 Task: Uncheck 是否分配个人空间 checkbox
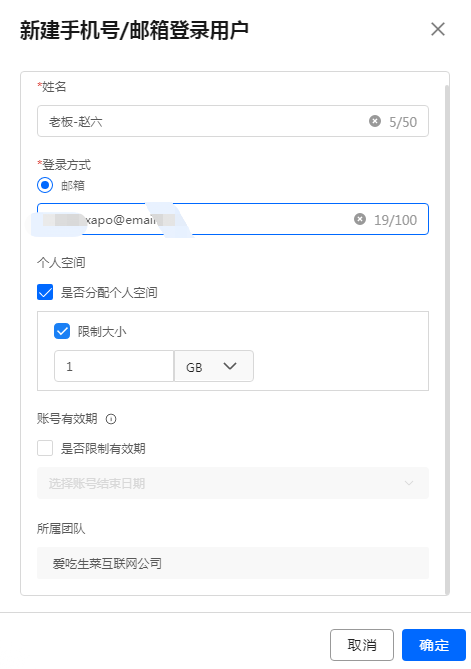pos(45,292)
